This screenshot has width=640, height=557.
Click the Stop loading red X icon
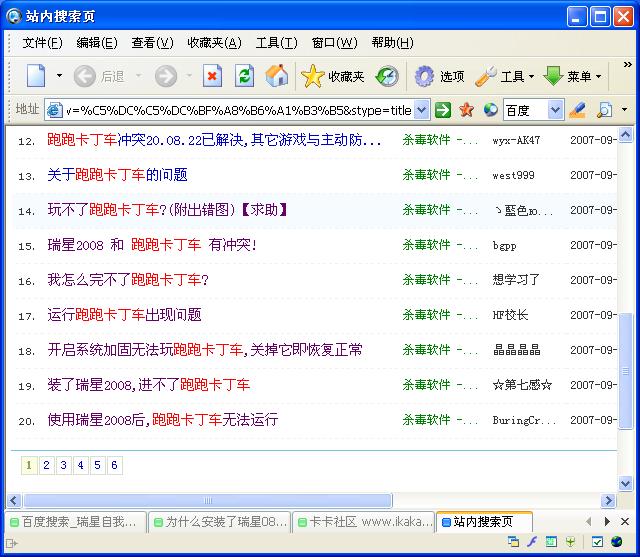coord(212,76)
